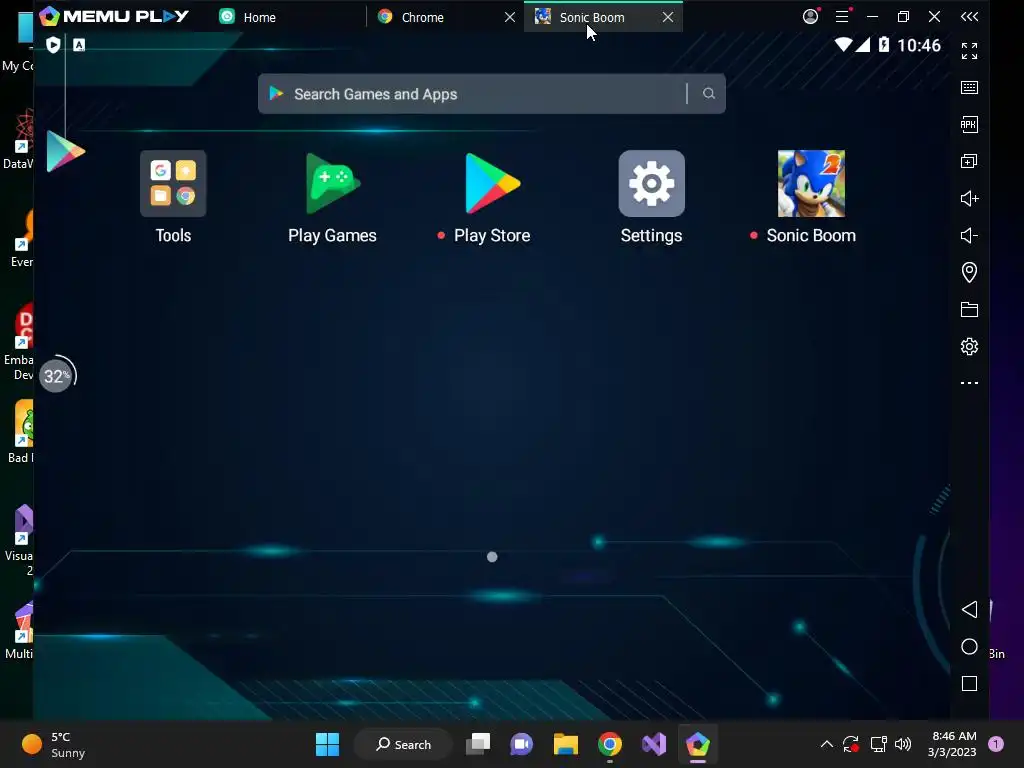Close the Chrome tab

click(x=510, y=17)
